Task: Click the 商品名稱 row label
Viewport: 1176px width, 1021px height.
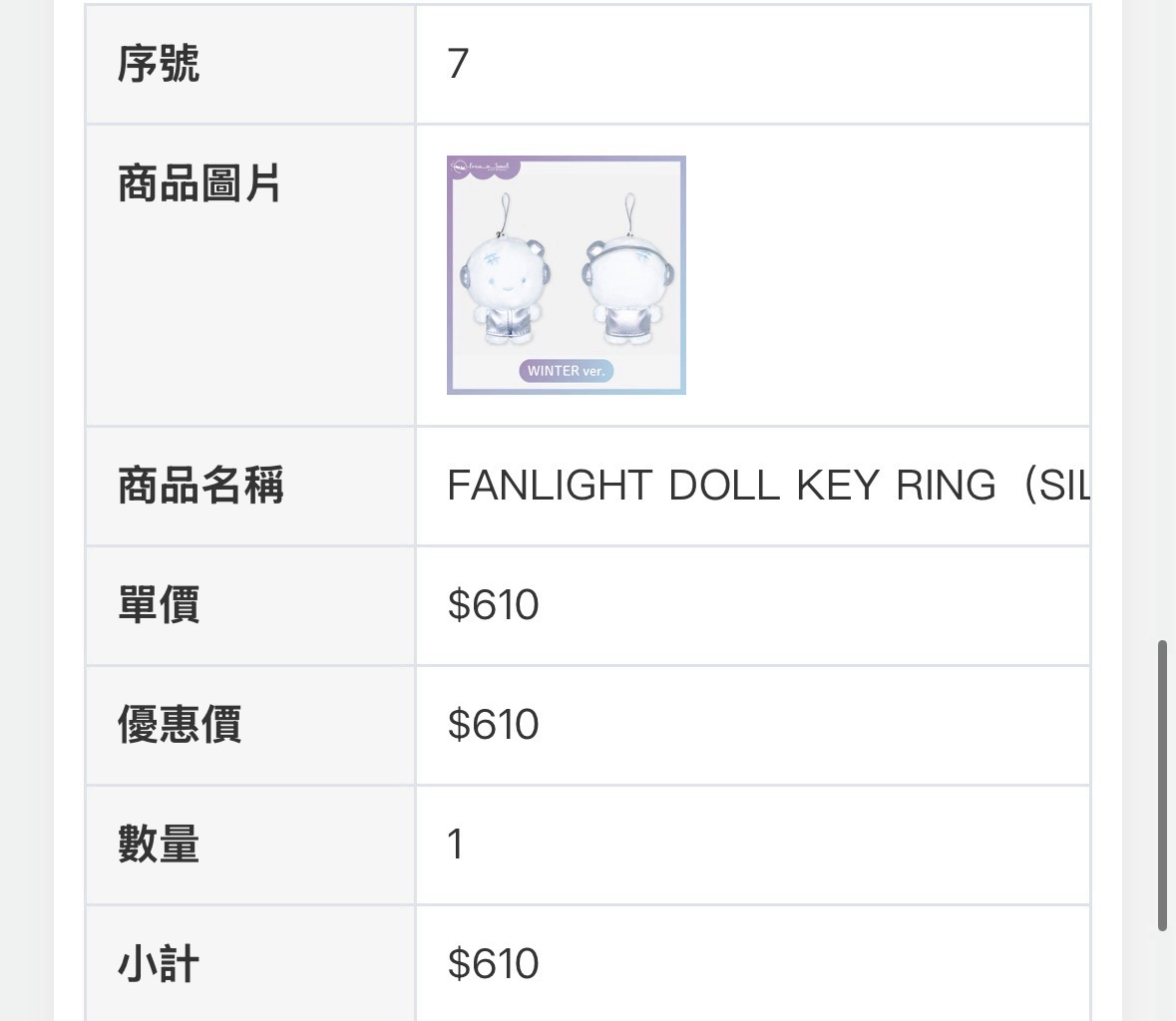Action: (x=199, y=486)
